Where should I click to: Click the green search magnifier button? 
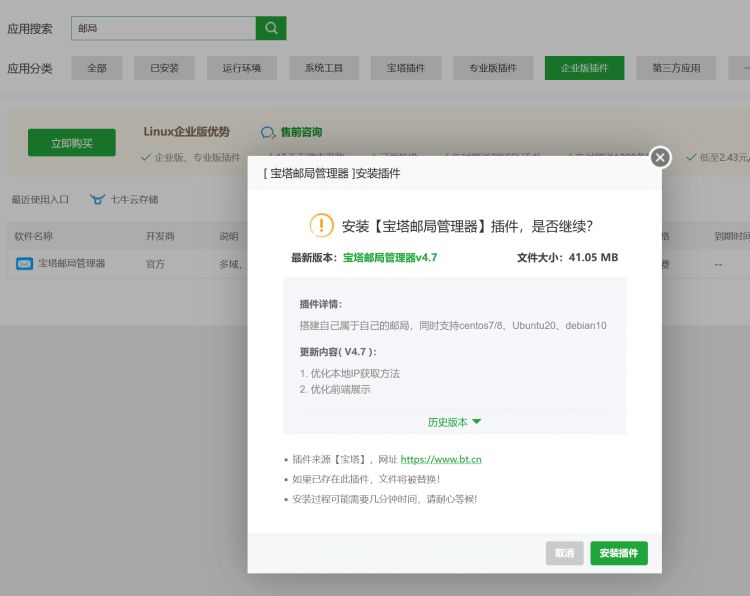(271, 28)
